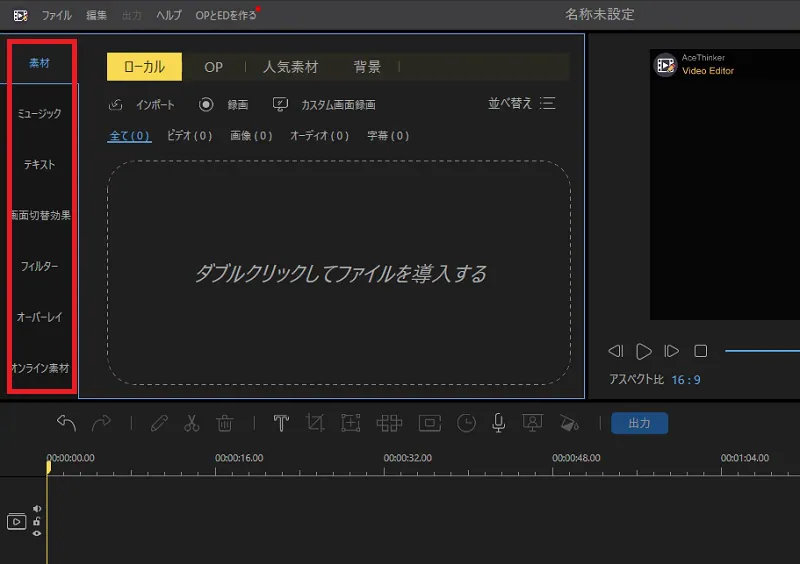Click the blue 出力 export button
The image size is (800, 564).
(x=639, y=423)
